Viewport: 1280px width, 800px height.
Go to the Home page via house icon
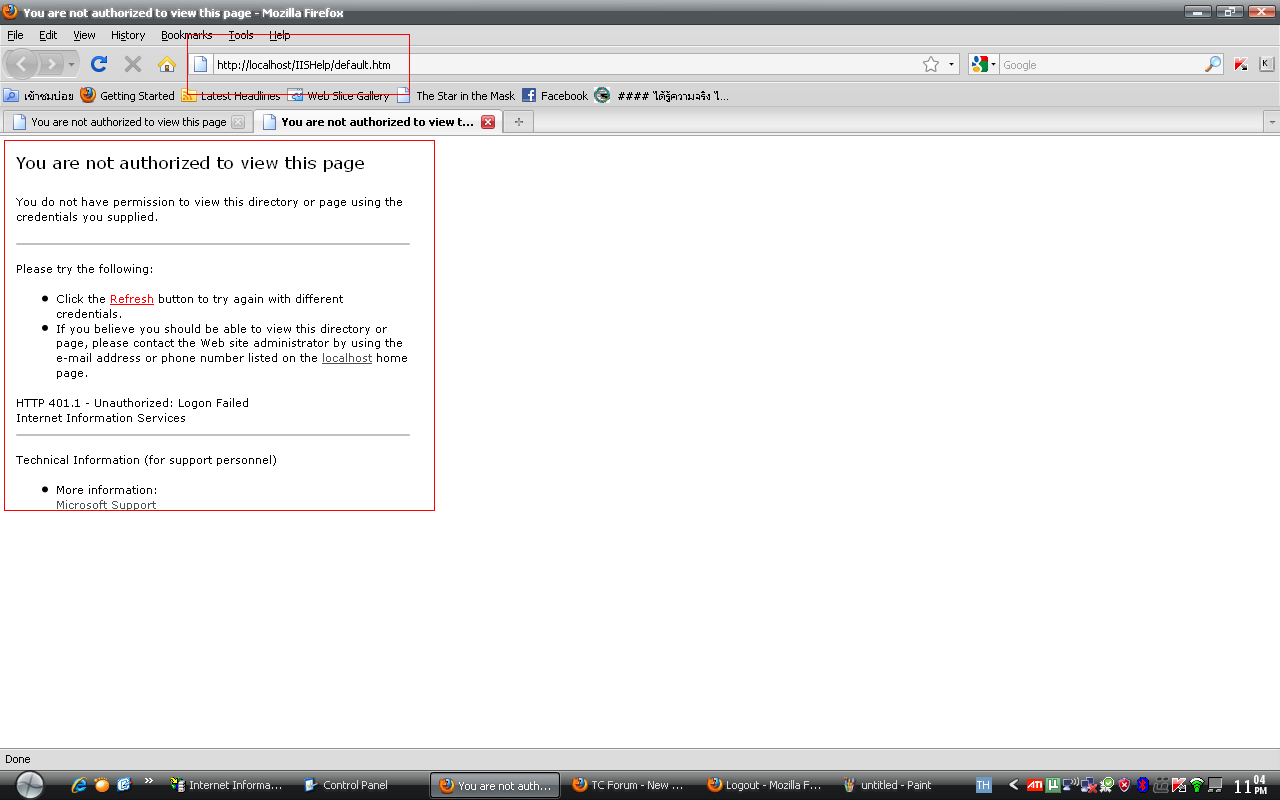coord(167,64)
